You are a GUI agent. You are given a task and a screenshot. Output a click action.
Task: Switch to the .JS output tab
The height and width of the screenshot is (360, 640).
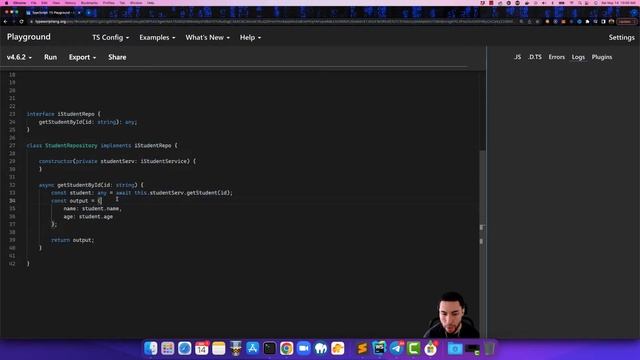pos(517,57)
